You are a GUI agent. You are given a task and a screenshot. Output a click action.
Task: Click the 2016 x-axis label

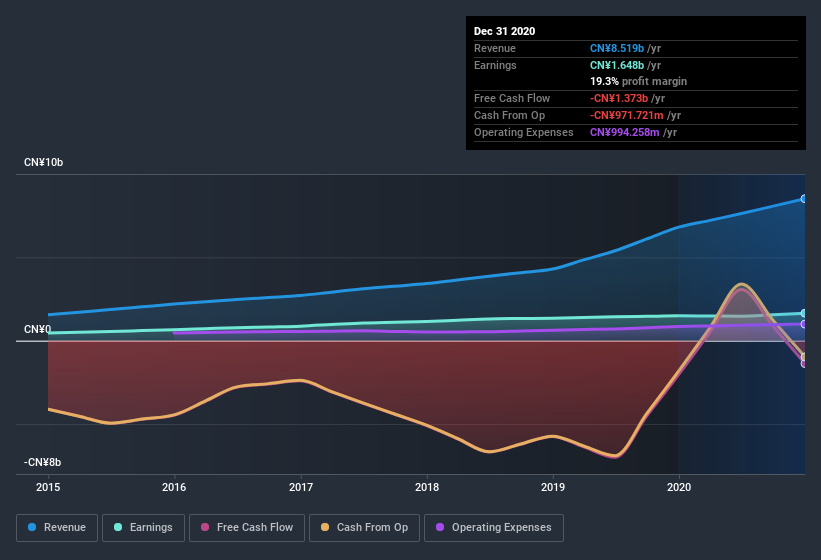coord(174,487)
